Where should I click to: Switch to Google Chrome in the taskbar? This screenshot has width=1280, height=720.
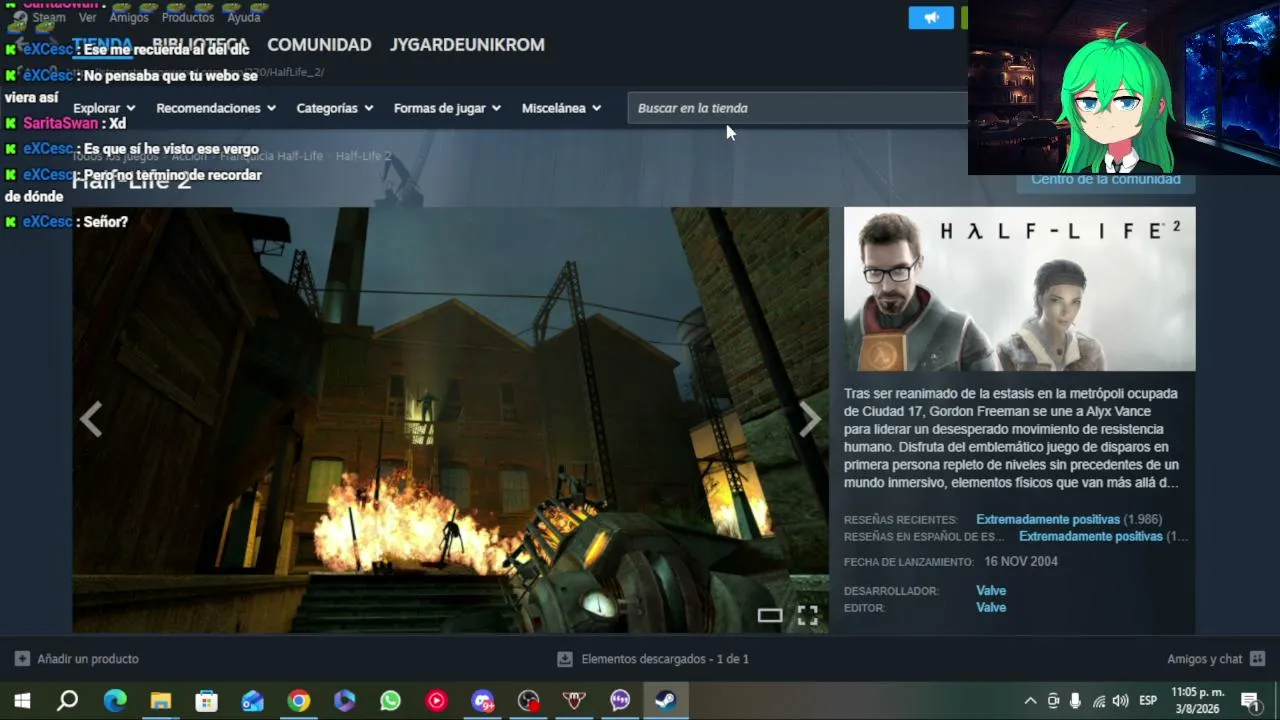point(299,701)
